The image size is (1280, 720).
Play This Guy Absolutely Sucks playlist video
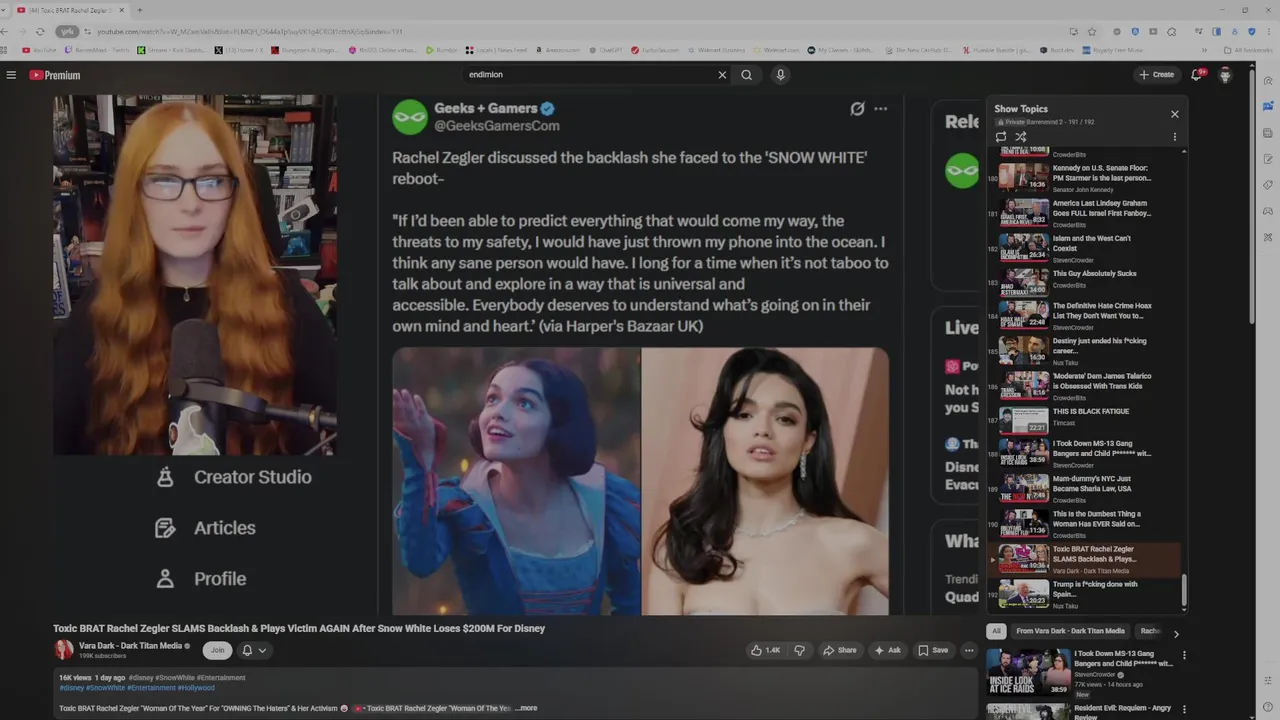click(1084, 282)
